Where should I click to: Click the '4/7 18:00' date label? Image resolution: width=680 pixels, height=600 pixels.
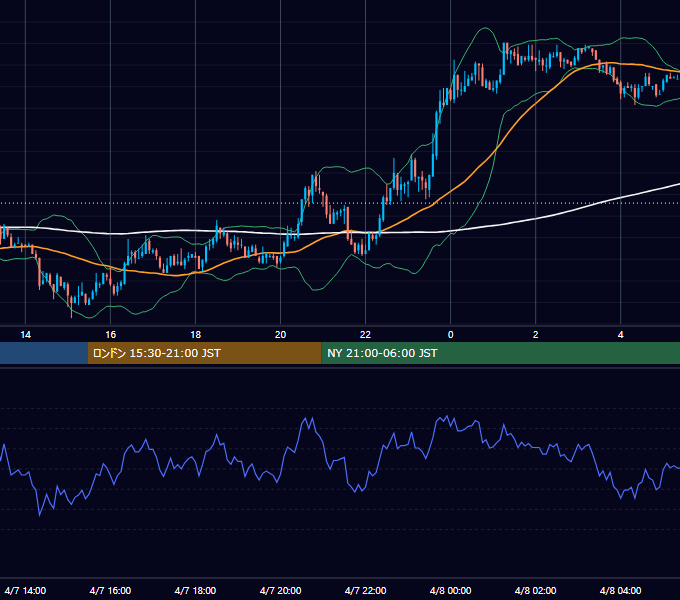196,591
